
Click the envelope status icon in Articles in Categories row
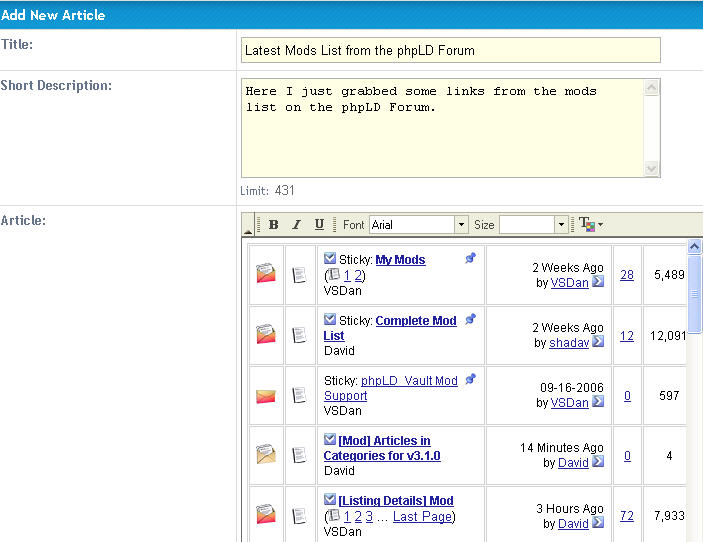[266, 454]
